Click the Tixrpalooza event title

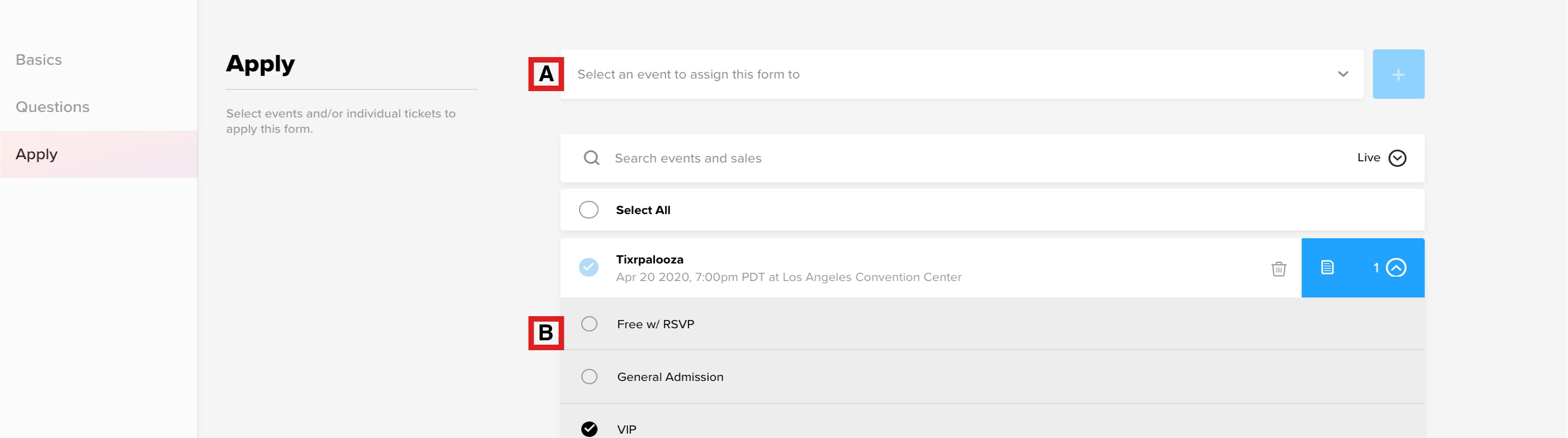coord(649,260)
